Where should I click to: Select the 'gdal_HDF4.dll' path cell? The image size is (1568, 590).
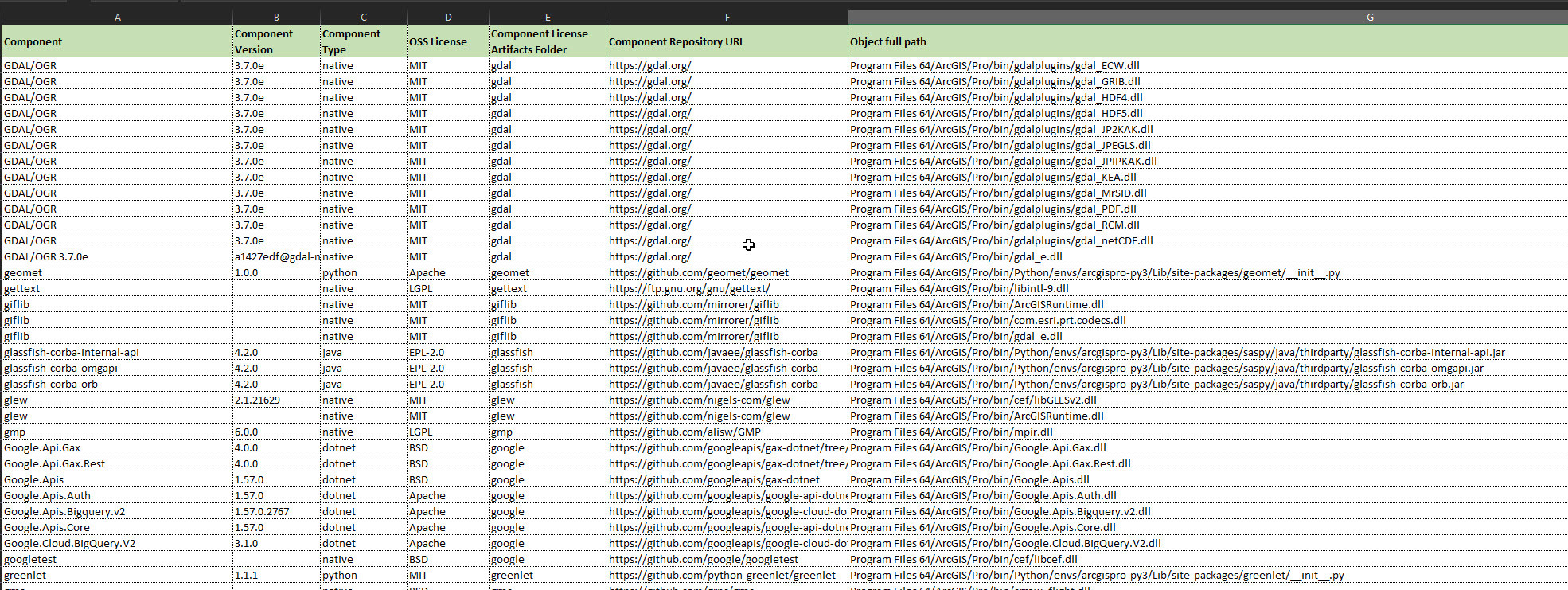pyautogui.click(x=1208, y=97)
